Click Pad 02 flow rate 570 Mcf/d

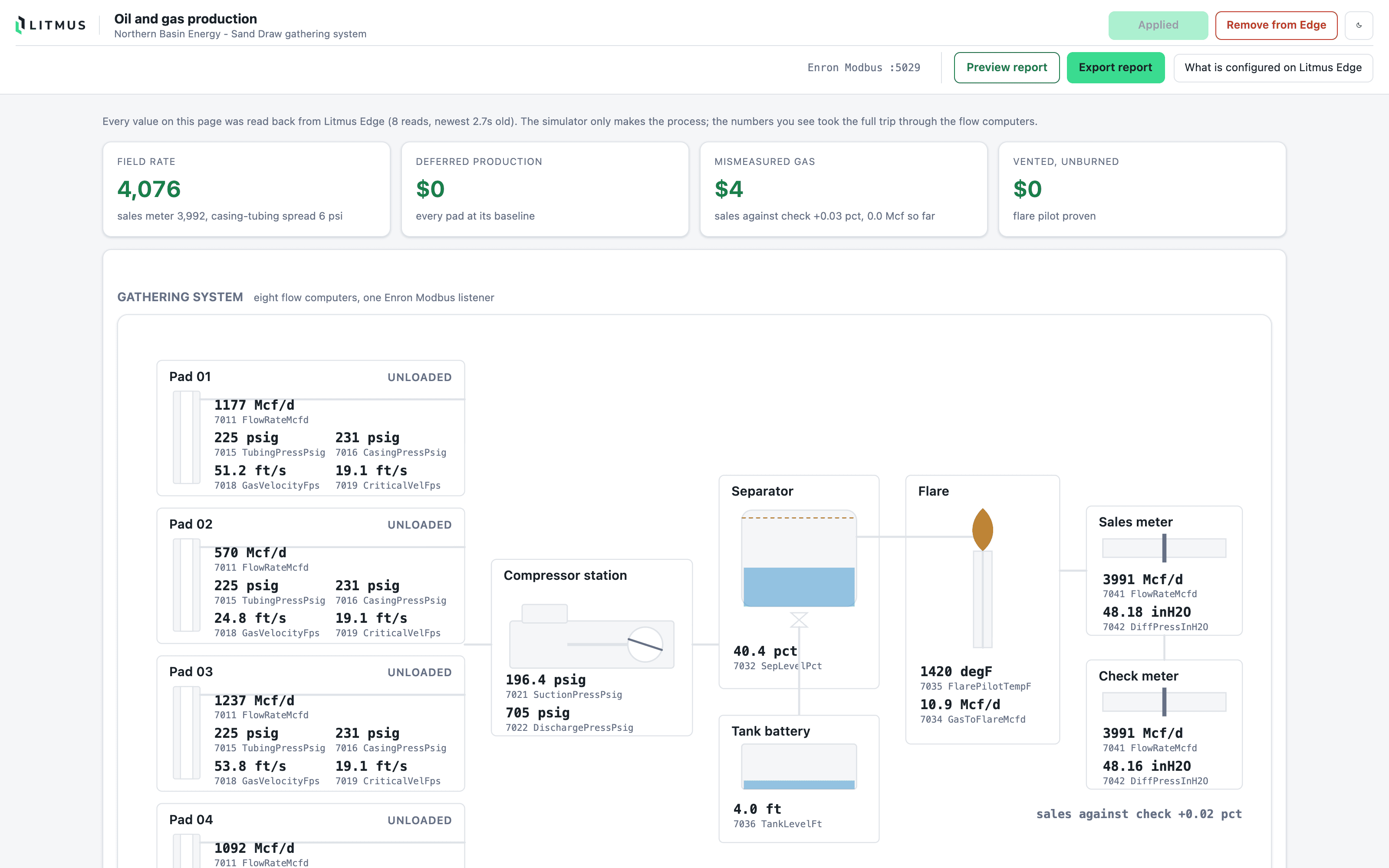pyautogui.click(x=250, y=553)
